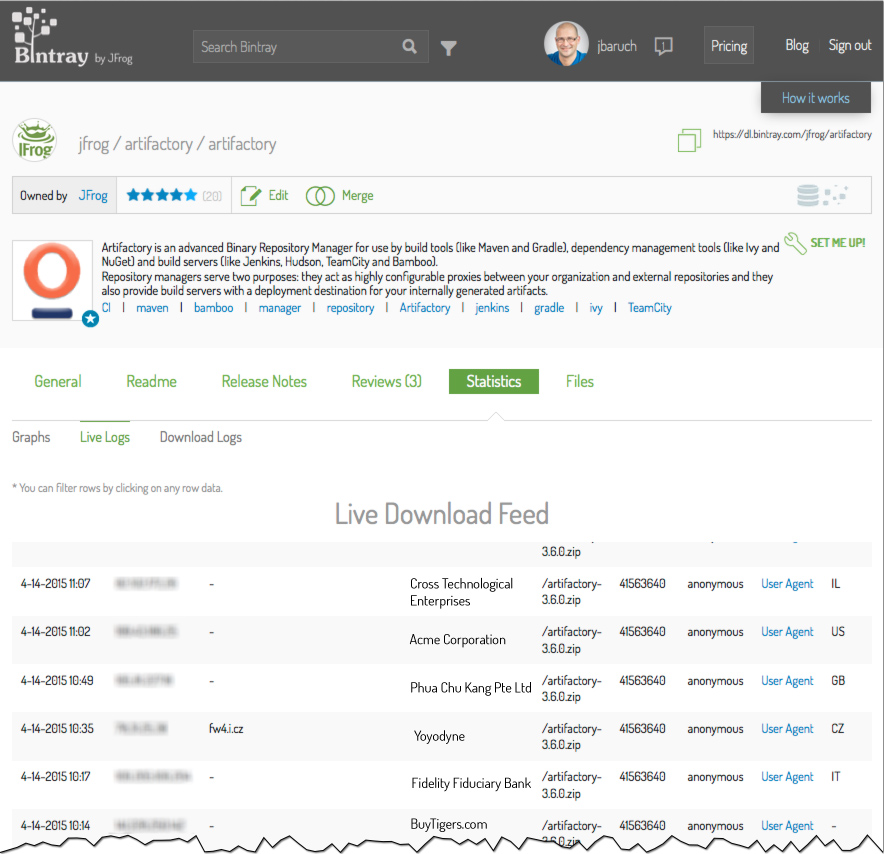Select the Download Logs view
The image size is (884, 854).
(200, 437)
